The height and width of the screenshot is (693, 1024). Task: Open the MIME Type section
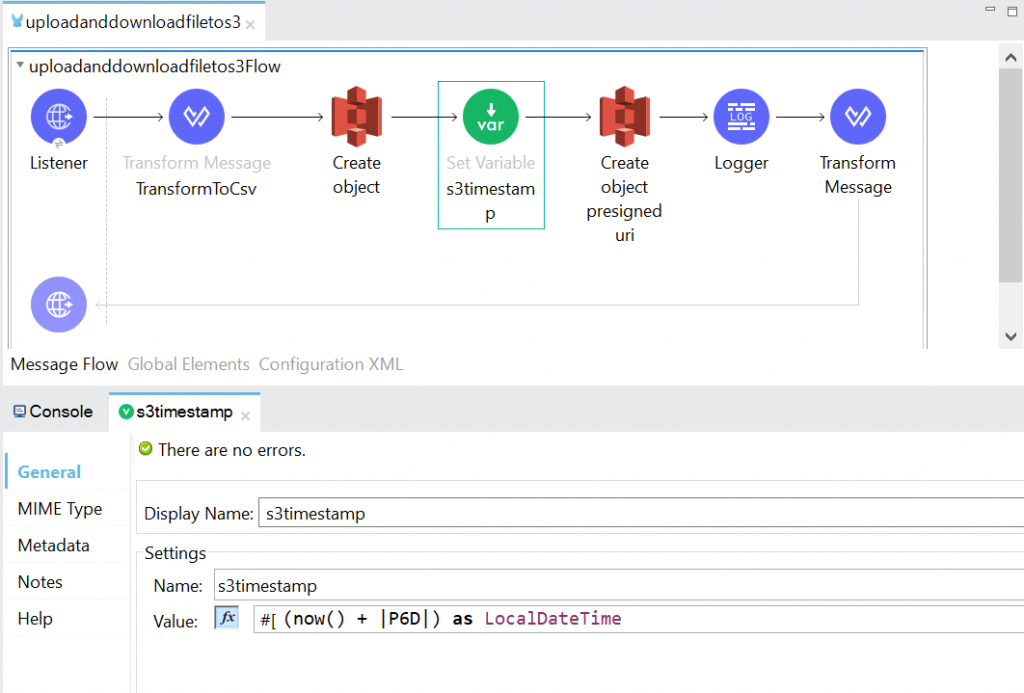tap(59, 508)
